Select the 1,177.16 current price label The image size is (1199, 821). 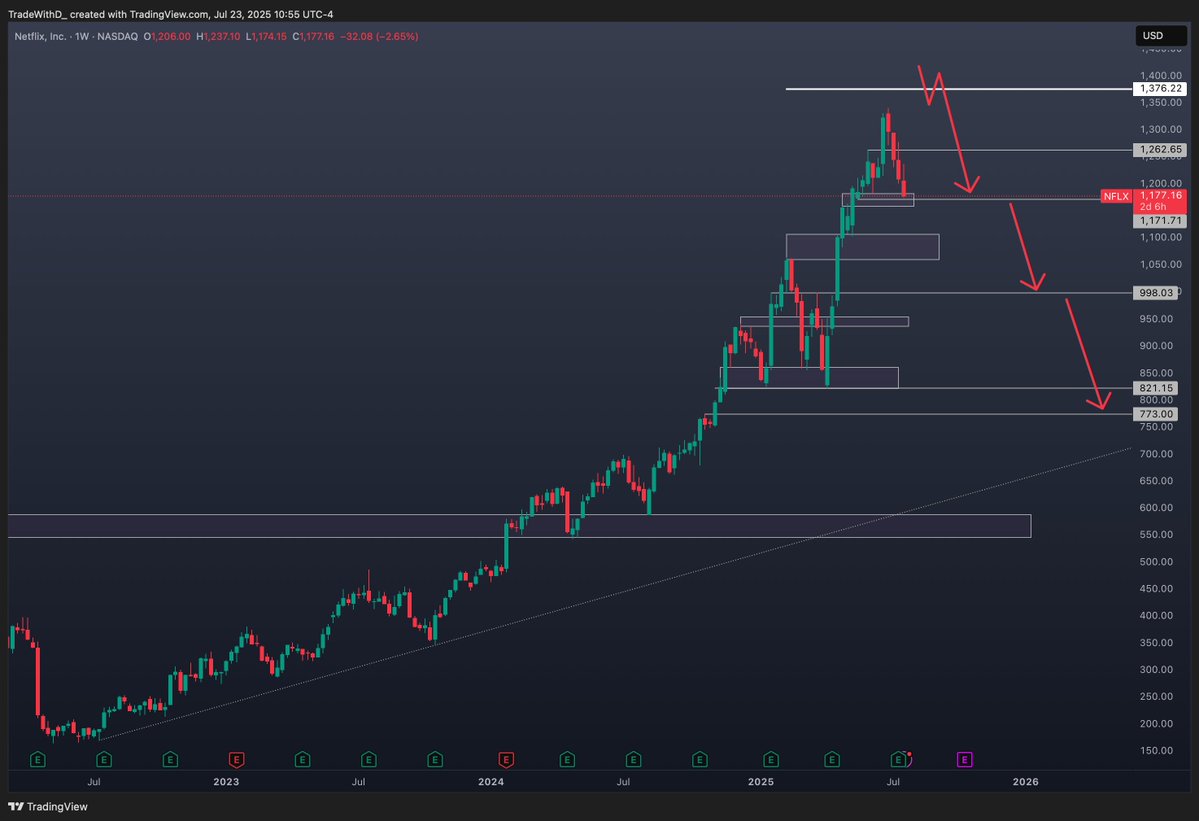[x=1160, y=196]
